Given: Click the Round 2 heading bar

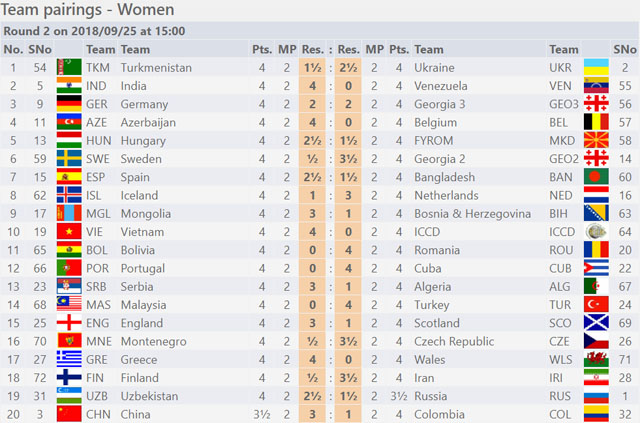Looking at the screenshot, I should (320, 31).
